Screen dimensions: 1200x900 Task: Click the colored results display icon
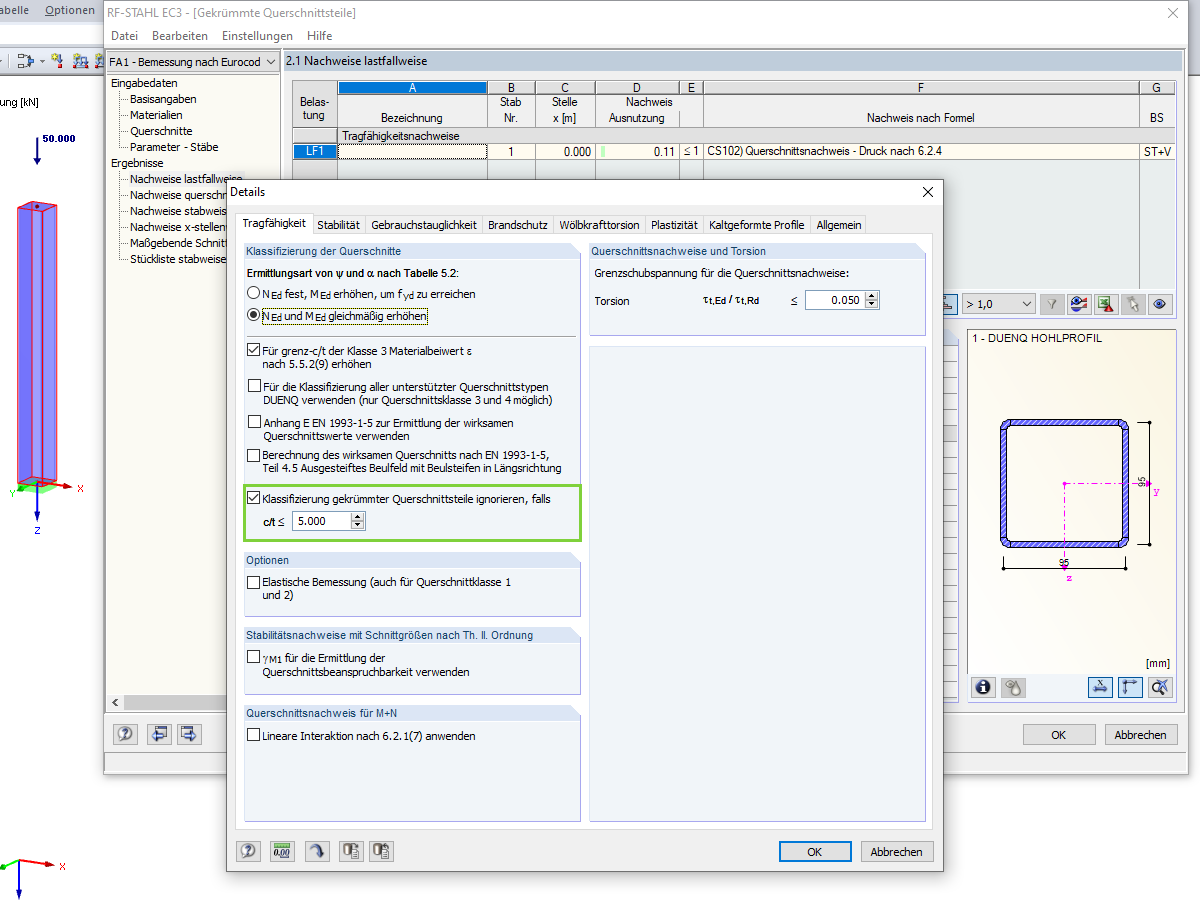pos(1079,304)
